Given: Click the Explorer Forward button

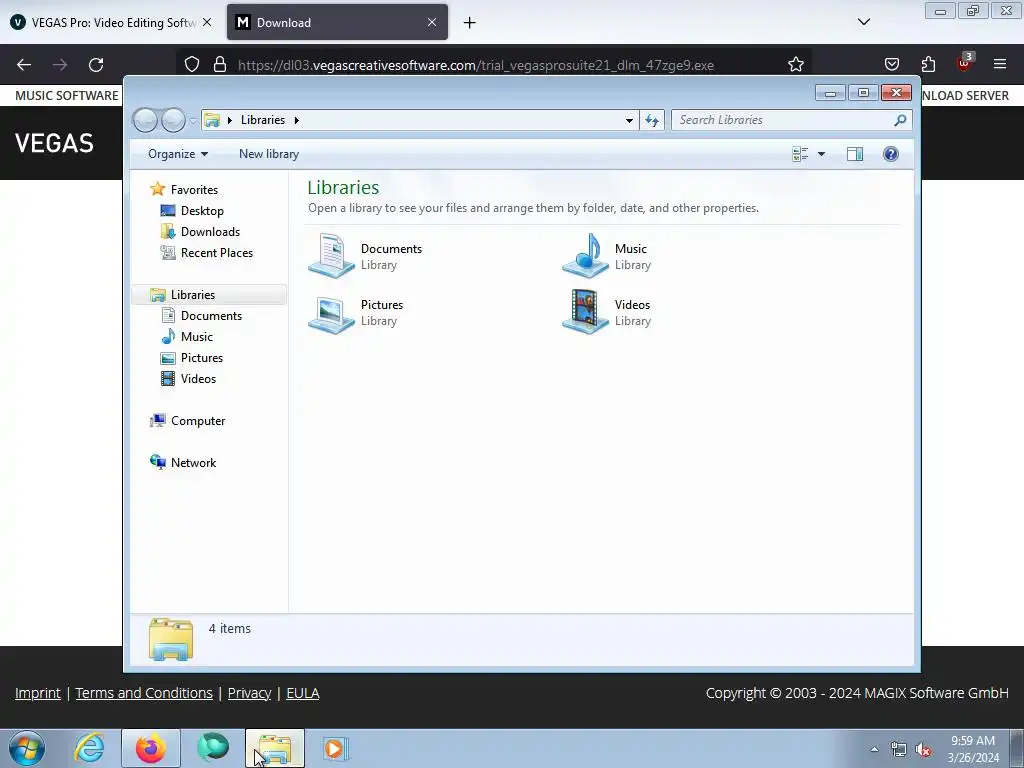Looking at the screenshot, I should tap(173, 120).
